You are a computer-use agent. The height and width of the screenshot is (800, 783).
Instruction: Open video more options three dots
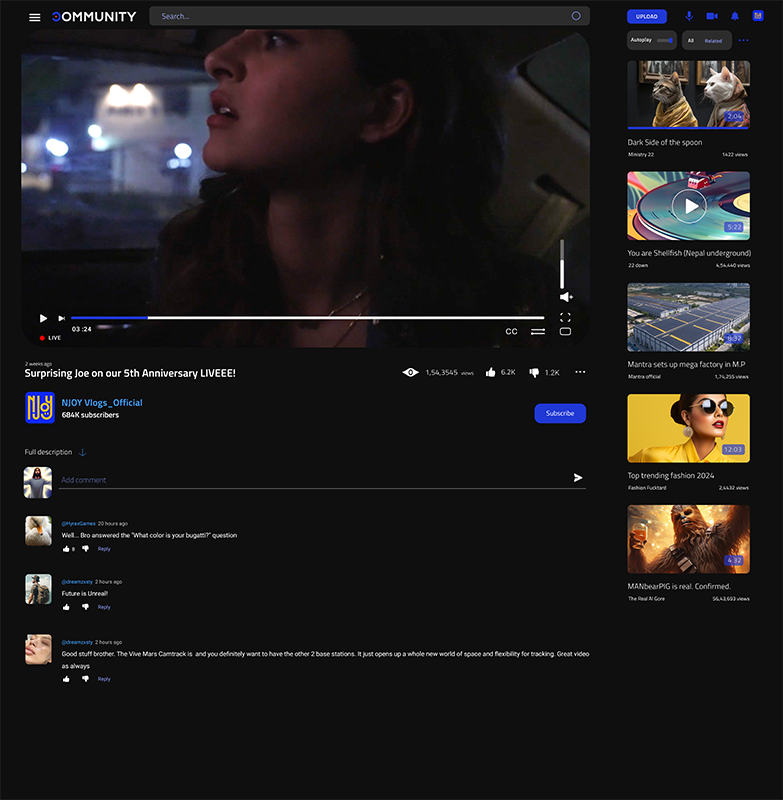(x=580, y=372)
